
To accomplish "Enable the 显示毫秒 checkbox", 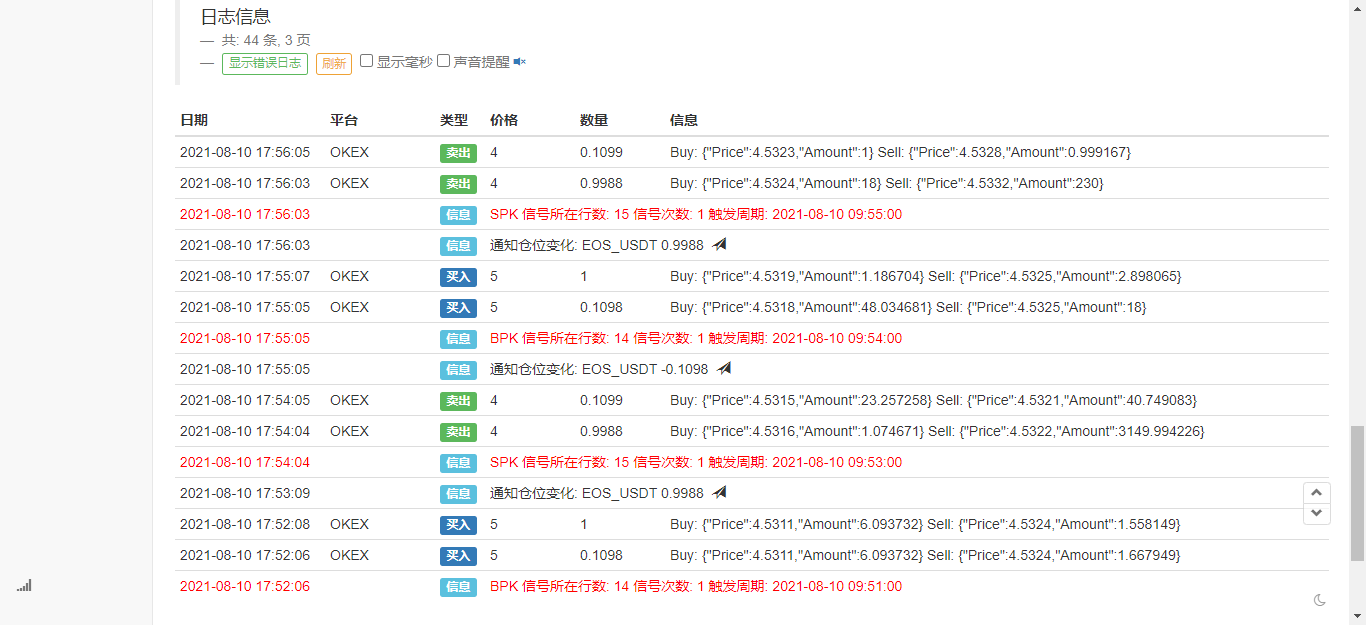I will point(366,61).
